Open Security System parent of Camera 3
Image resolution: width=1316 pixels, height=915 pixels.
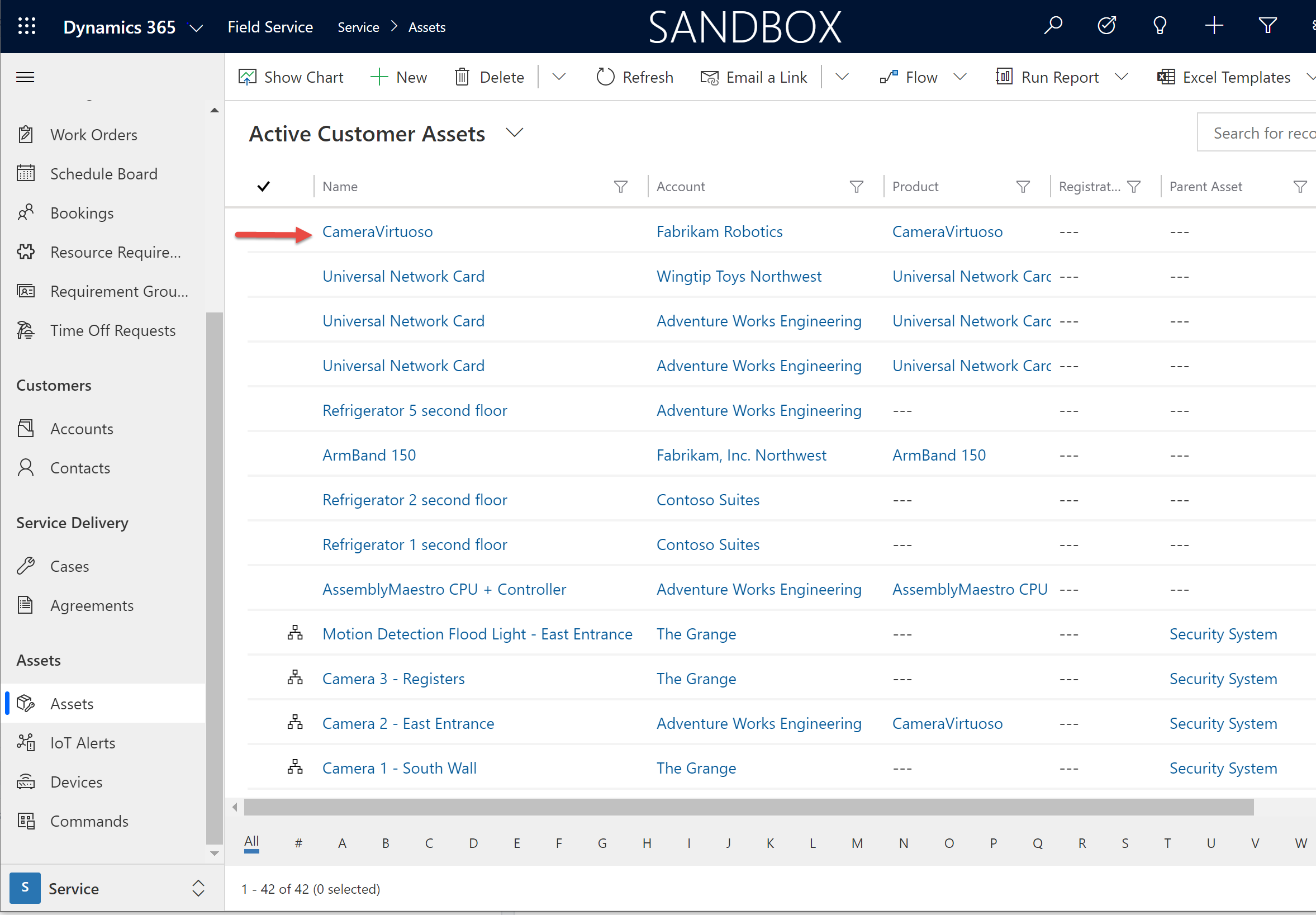pyautogui.click(x=1223, y=679)
